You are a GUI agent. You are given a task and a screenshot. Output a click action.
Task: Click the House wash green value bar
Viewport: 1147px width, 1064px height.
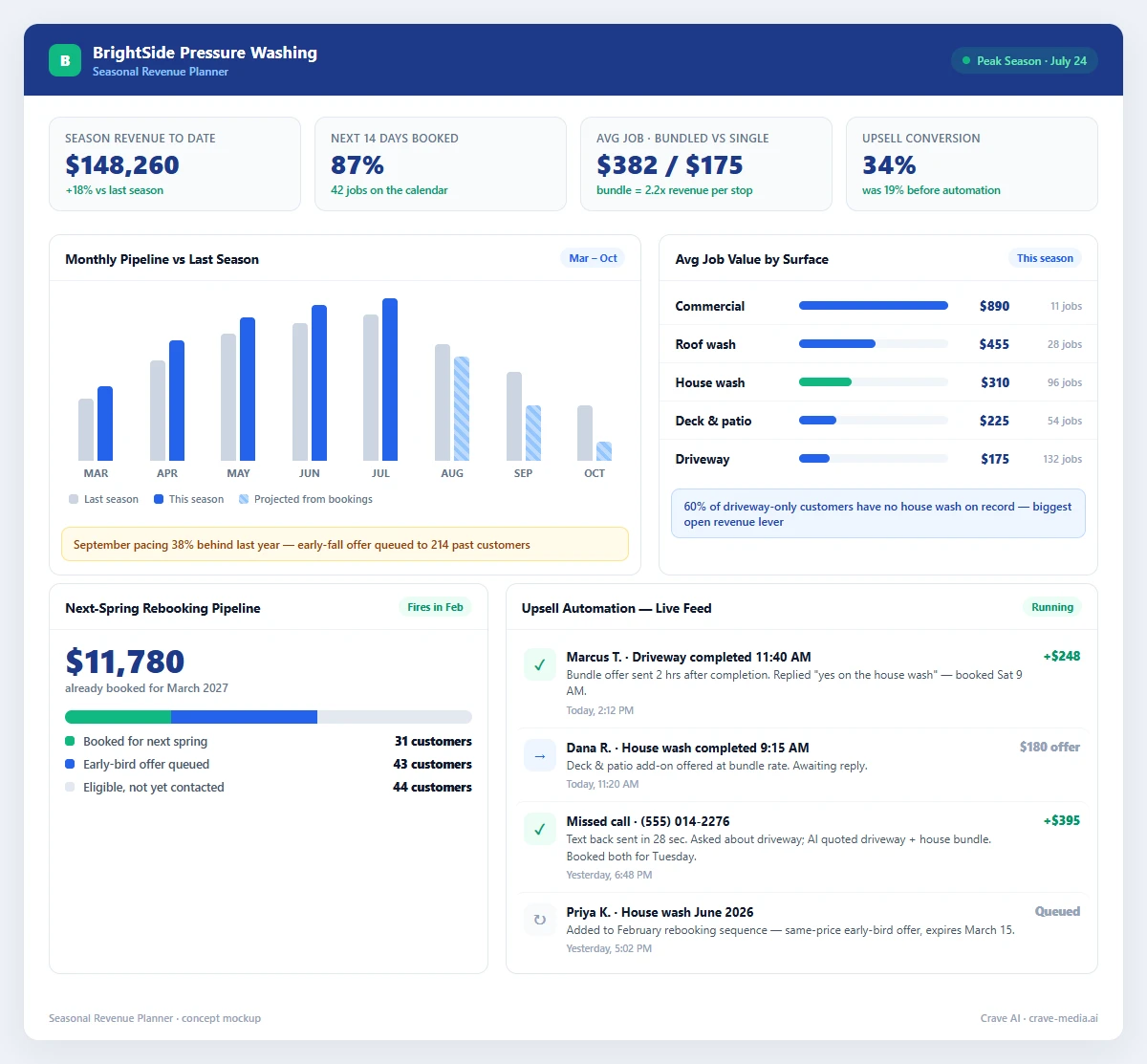(x=825, y=382)
